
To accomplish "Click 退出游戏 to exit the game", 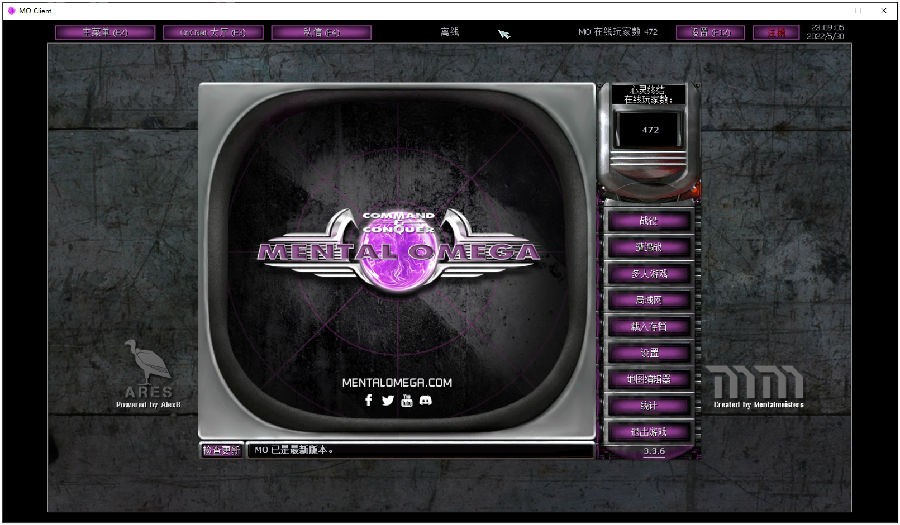I will click(649, 432).
